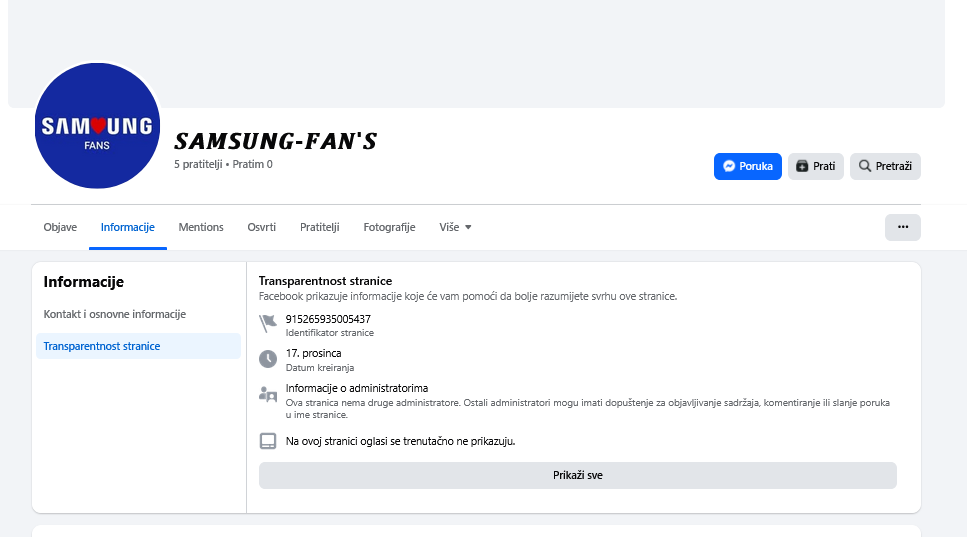Image resolution: width=967 pixels, height=537 pixels.
Task: Click the magnifier icon on Pretraži
Action: (x=865, y=166)
